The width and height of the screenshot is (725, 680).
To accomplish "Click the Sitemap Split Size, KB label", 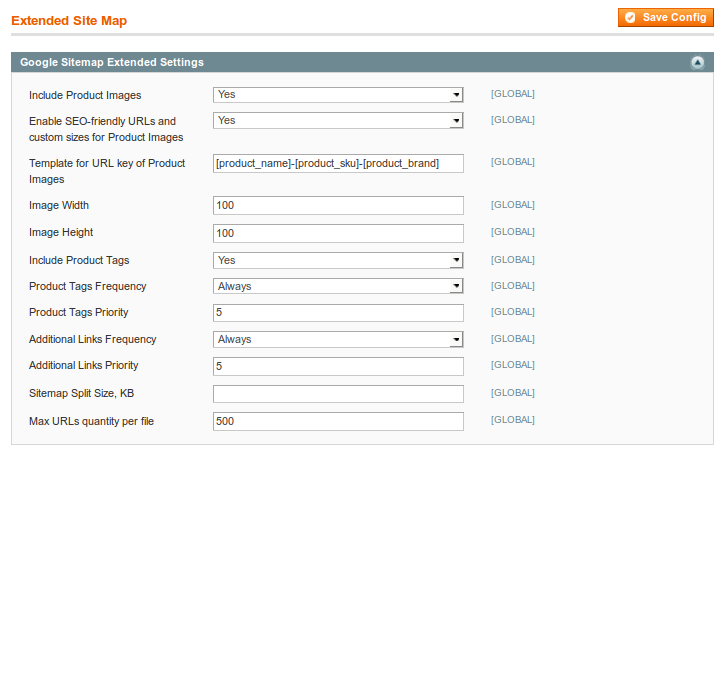I will pyautogui.click(x=81, y=393).
